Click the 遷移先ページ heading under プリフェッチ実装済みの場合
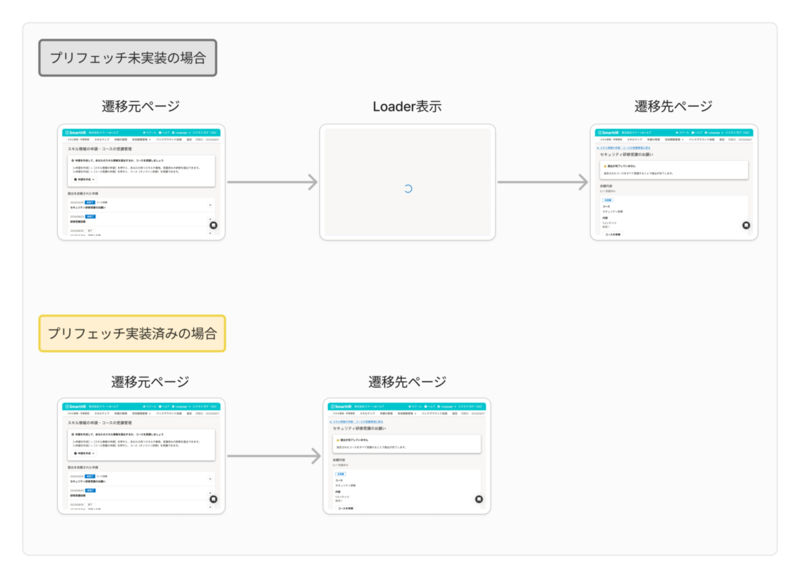 coord(407,382)
